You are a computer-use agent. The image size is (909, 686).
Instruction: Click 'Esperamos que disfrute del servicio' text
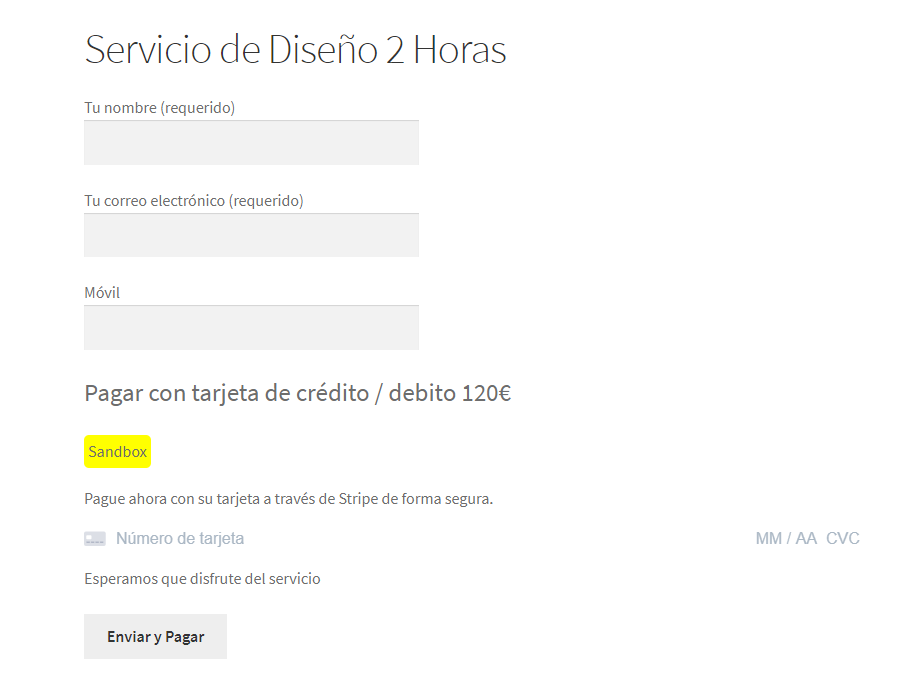tap(202, 579)
